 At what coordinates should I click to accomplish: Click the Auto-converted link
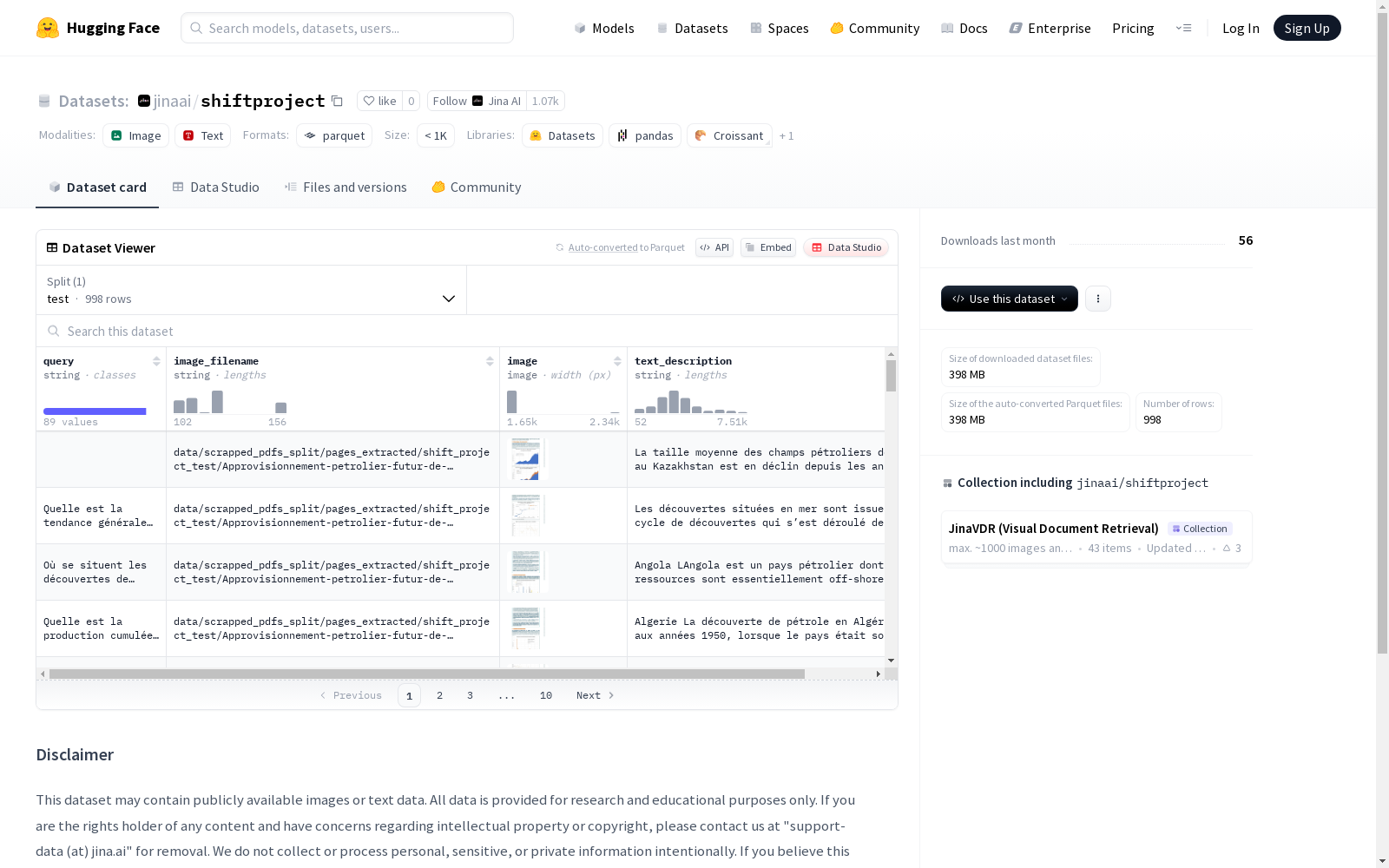(x=603, y=247)
